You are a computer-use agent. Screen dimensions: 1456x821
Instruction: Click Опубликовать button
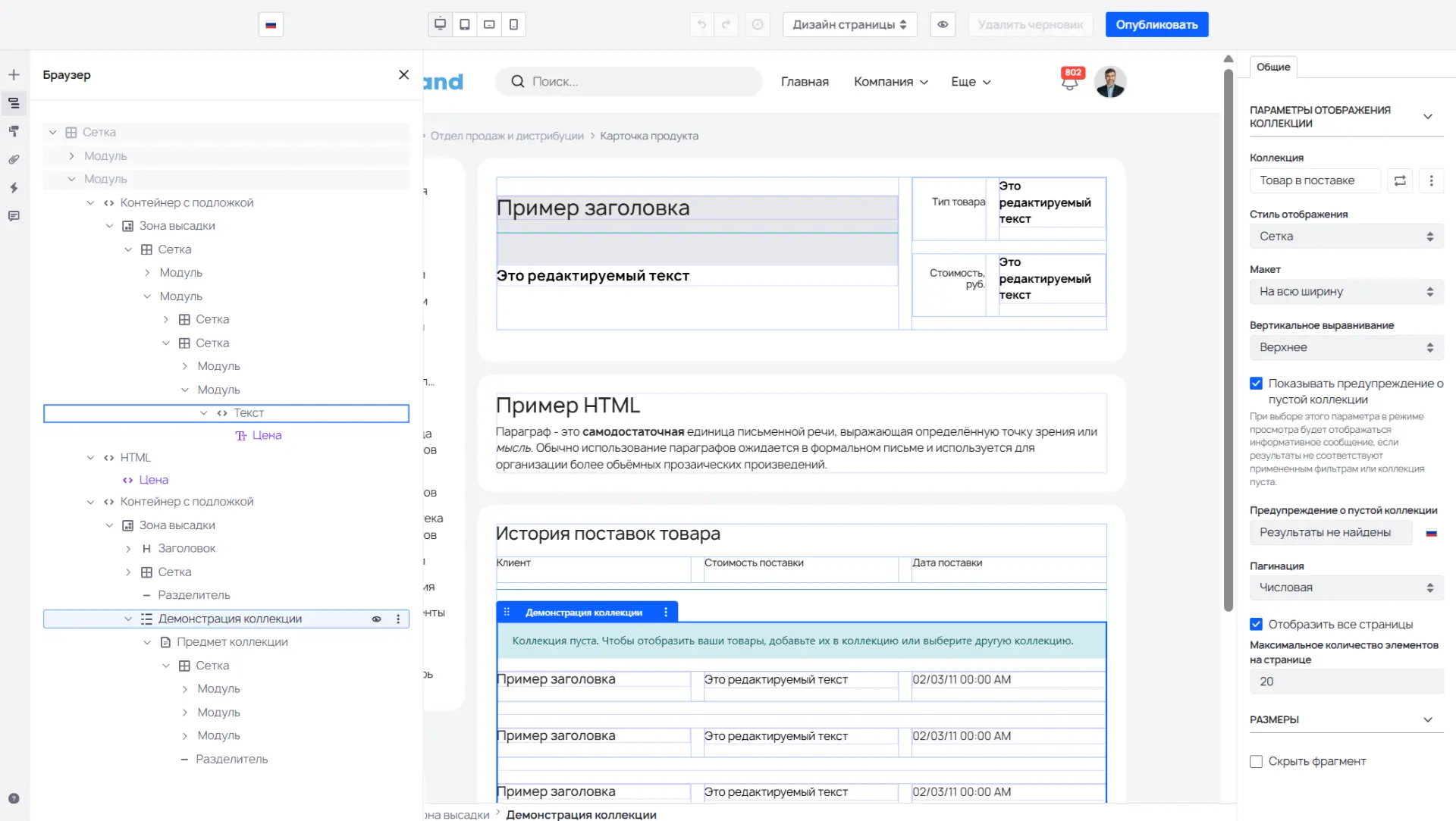click(1156, 24)
